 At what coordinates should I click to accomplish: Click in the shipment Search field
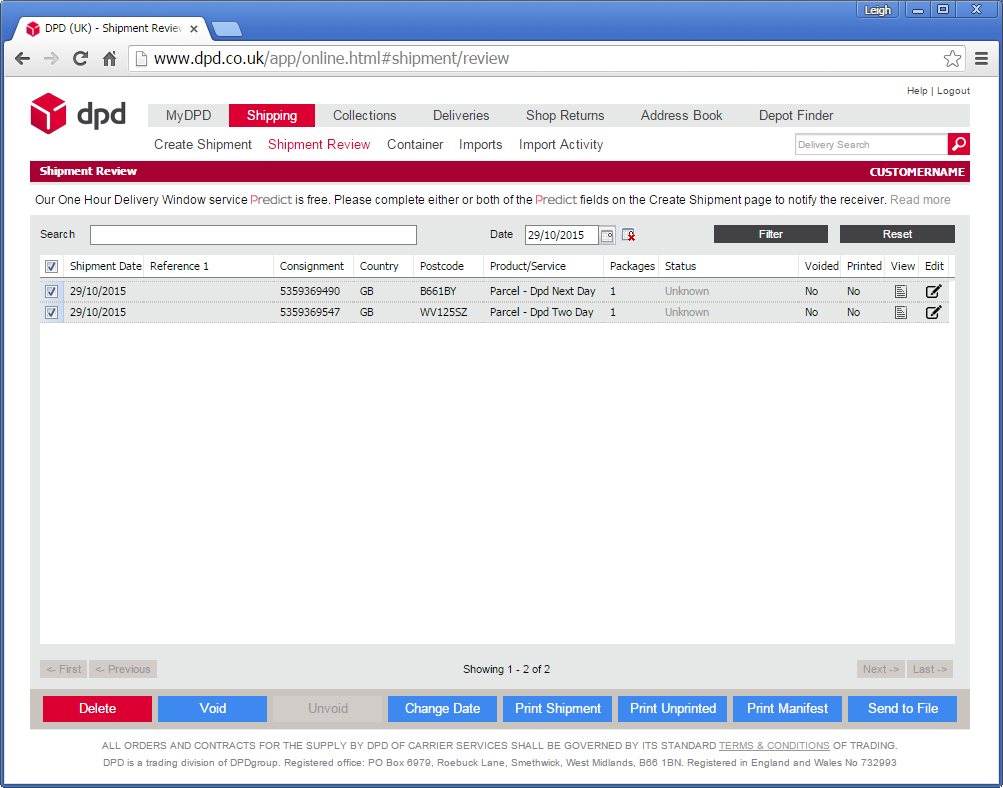tap(253, 235)
